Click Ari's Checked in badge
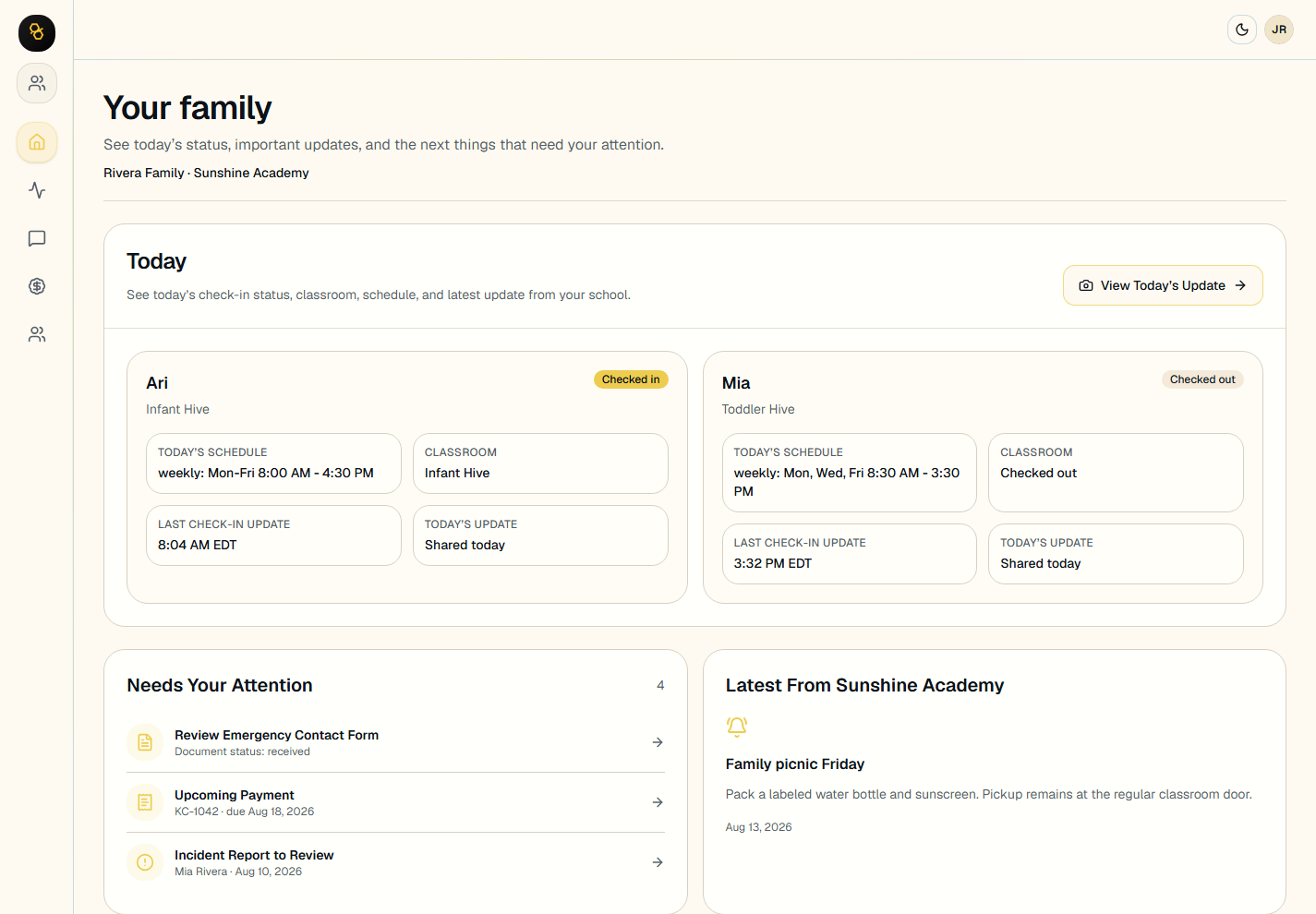 point(631,379)
